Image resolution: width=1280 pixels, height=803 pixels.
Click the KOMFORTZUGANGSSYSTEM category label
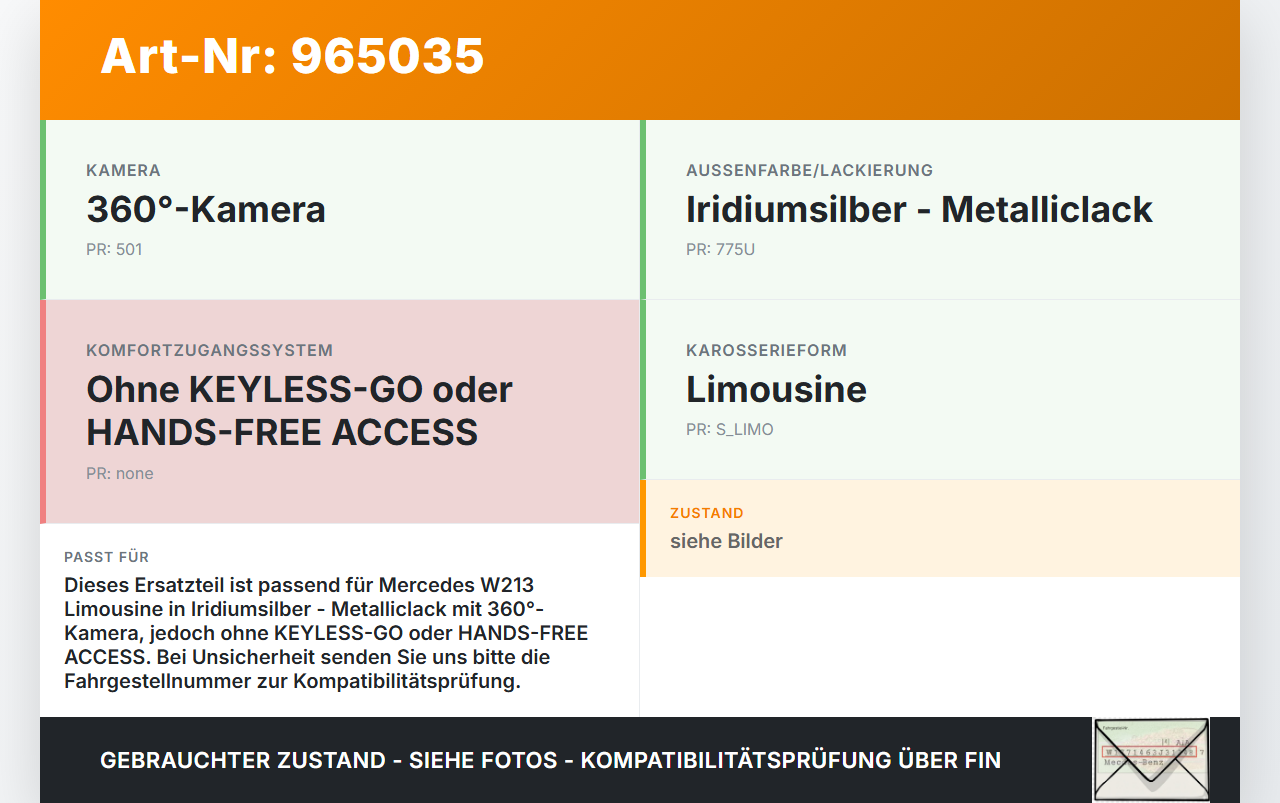(209, 350)
